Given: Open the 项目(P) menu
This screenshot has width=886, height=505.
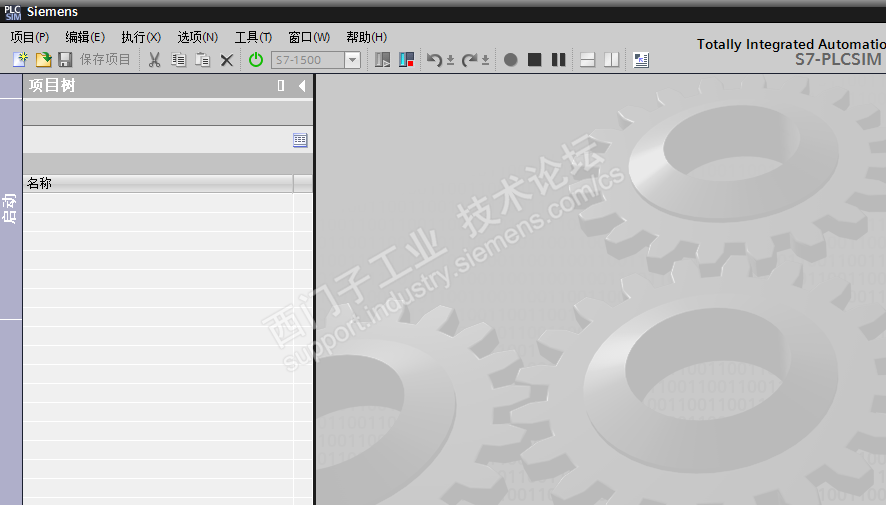Looking at the screenshot, I should tap(29, 37).
